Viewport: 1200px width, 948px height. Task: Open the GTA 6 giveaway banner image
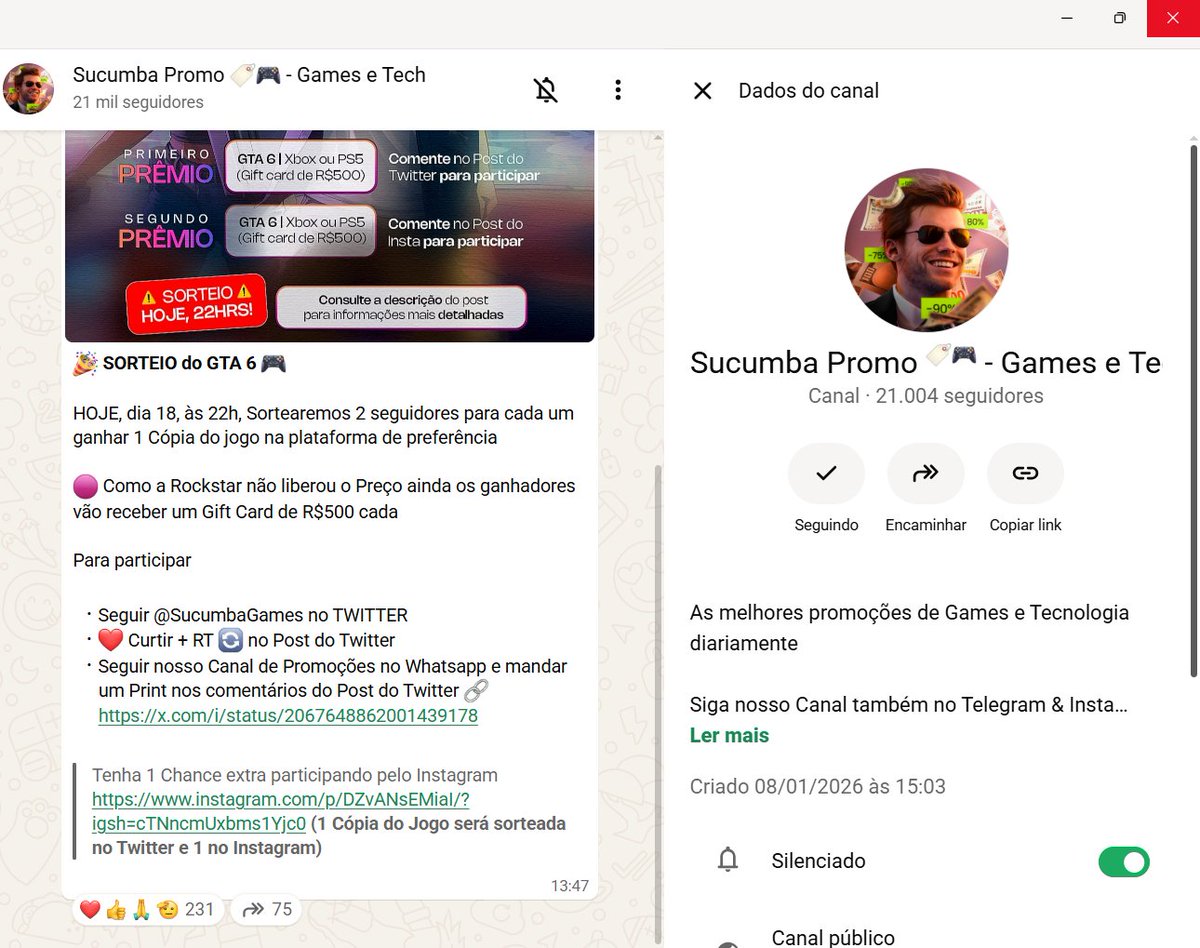(329, 236)
